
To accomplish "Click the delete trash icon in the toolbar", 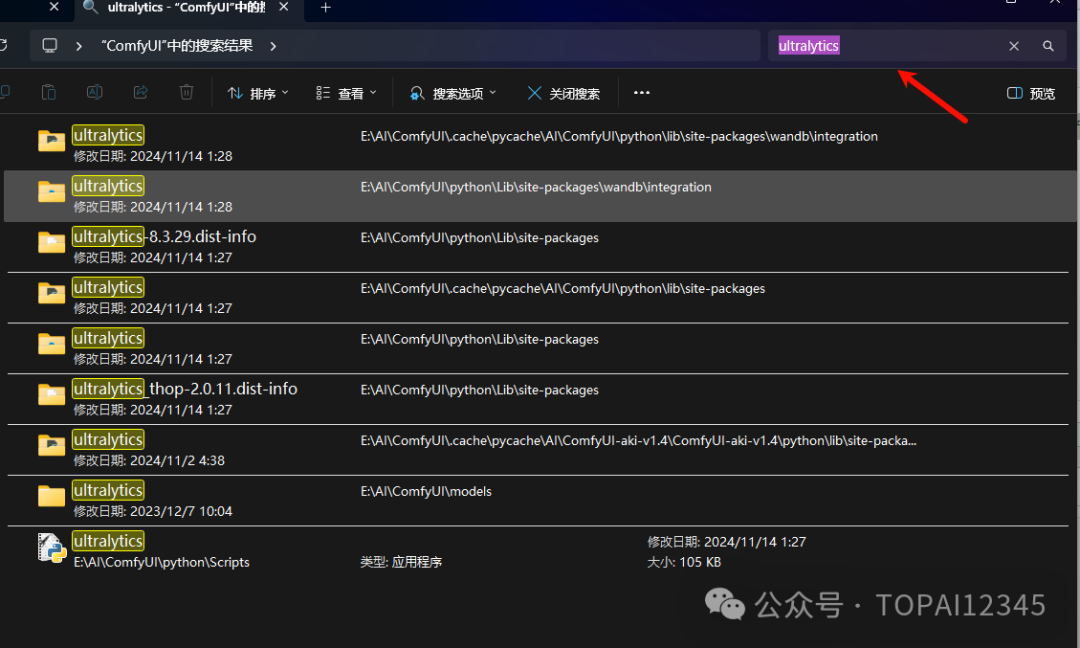I will click(186, 92).
